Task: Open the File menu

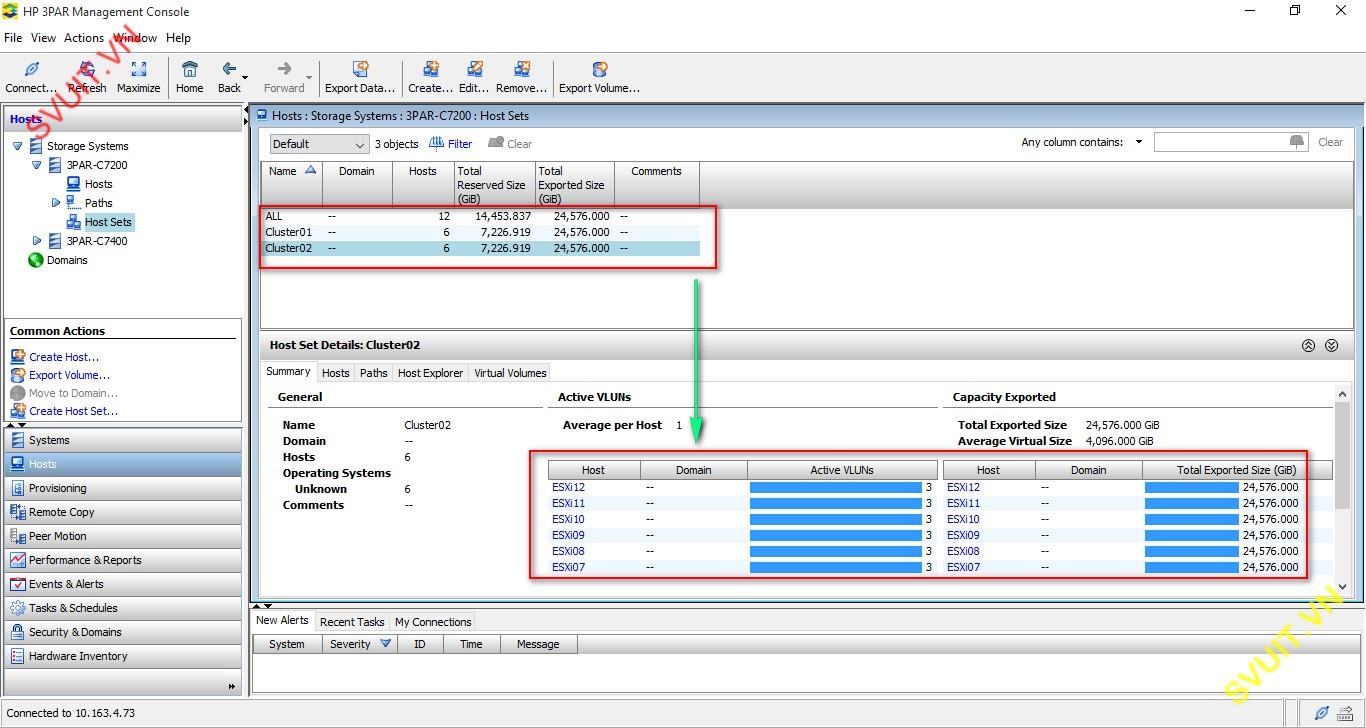Action: coord(13,38)
